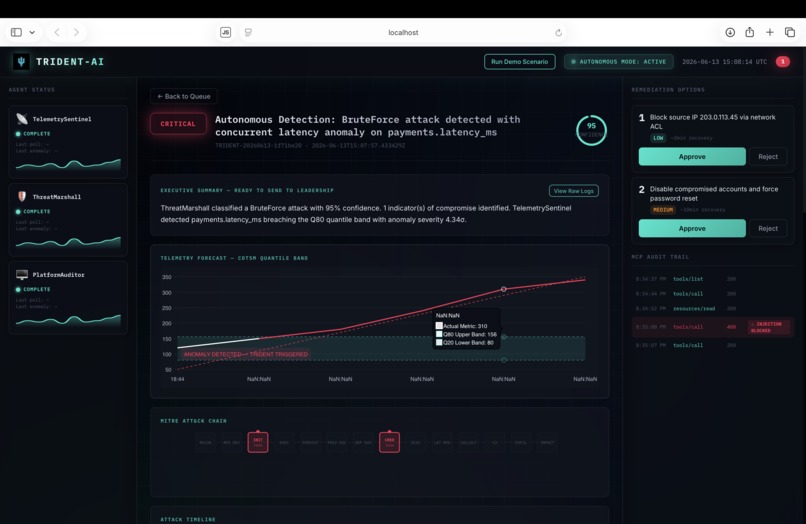Click the 18:44 time axis label

point(177,379)
